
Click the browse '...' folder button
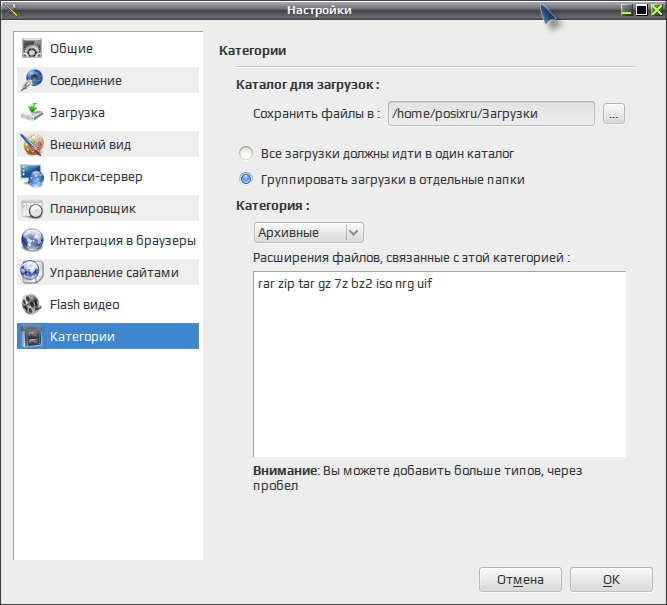coord(614,114)
